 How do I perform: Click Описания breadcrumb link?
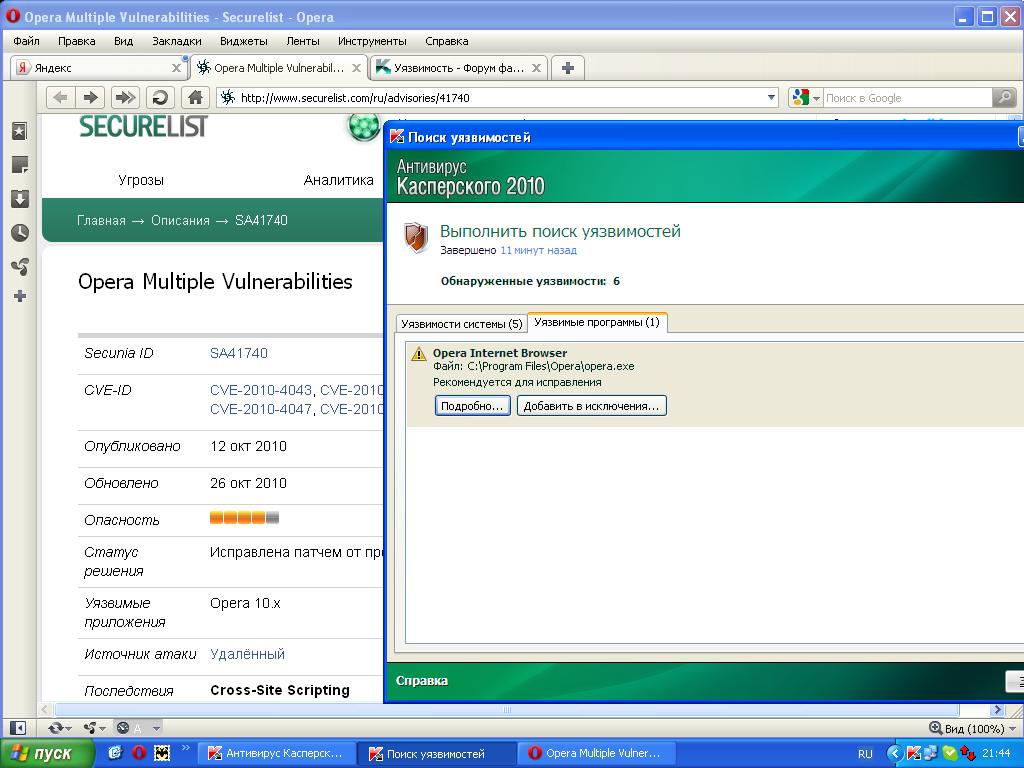tap(180, 220)
